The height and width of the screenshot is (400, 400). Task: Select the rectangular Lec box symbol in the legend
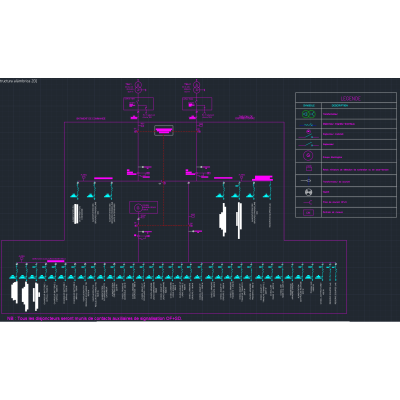click(309, 212)
